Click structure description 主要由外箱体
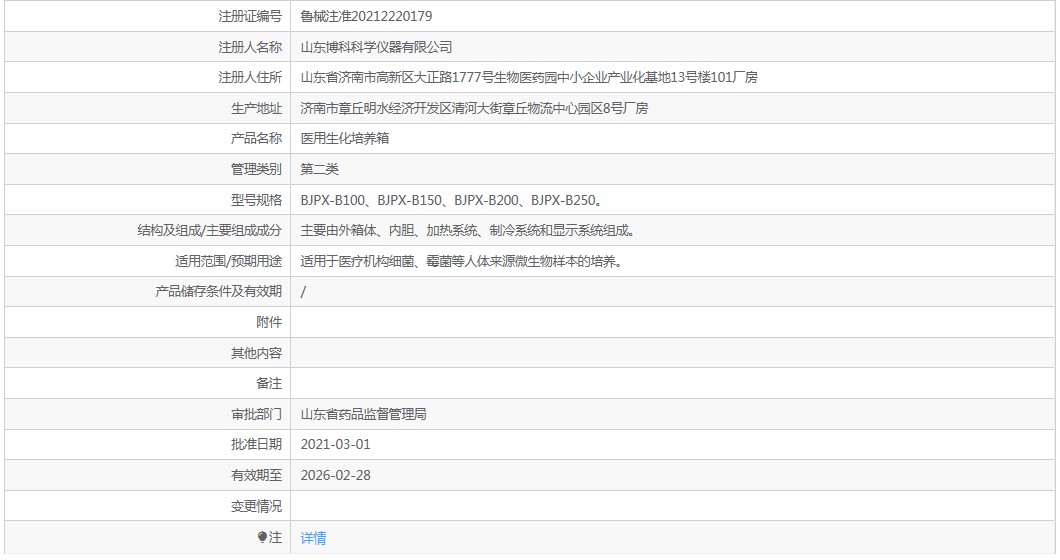This screenshot has width=1060, height=560. point(468,231)
